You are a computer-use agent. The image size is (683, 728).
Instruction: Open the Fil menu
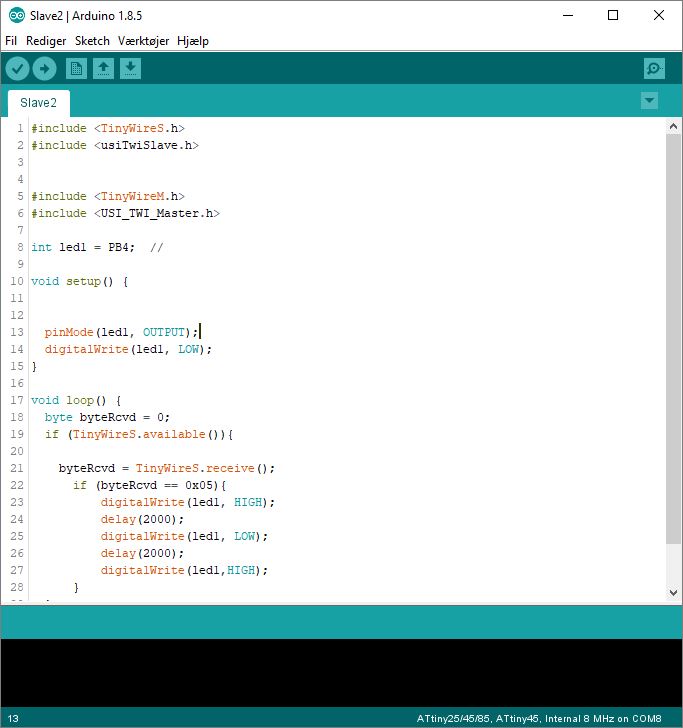(x=11, y=41)
